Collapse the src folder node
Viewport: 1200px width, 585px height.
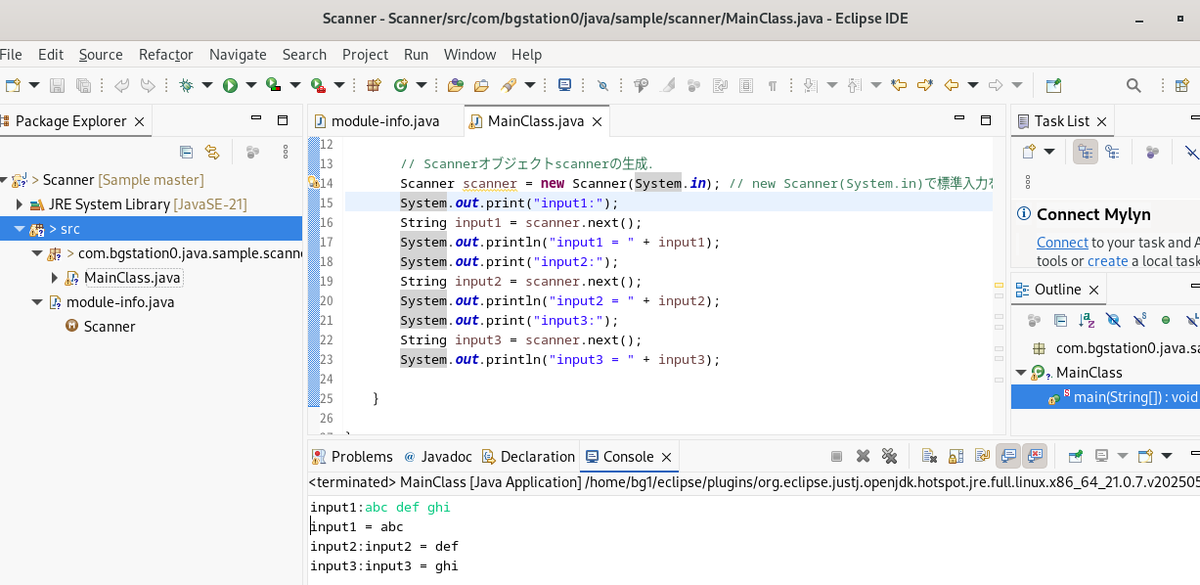tap(19, 229)
